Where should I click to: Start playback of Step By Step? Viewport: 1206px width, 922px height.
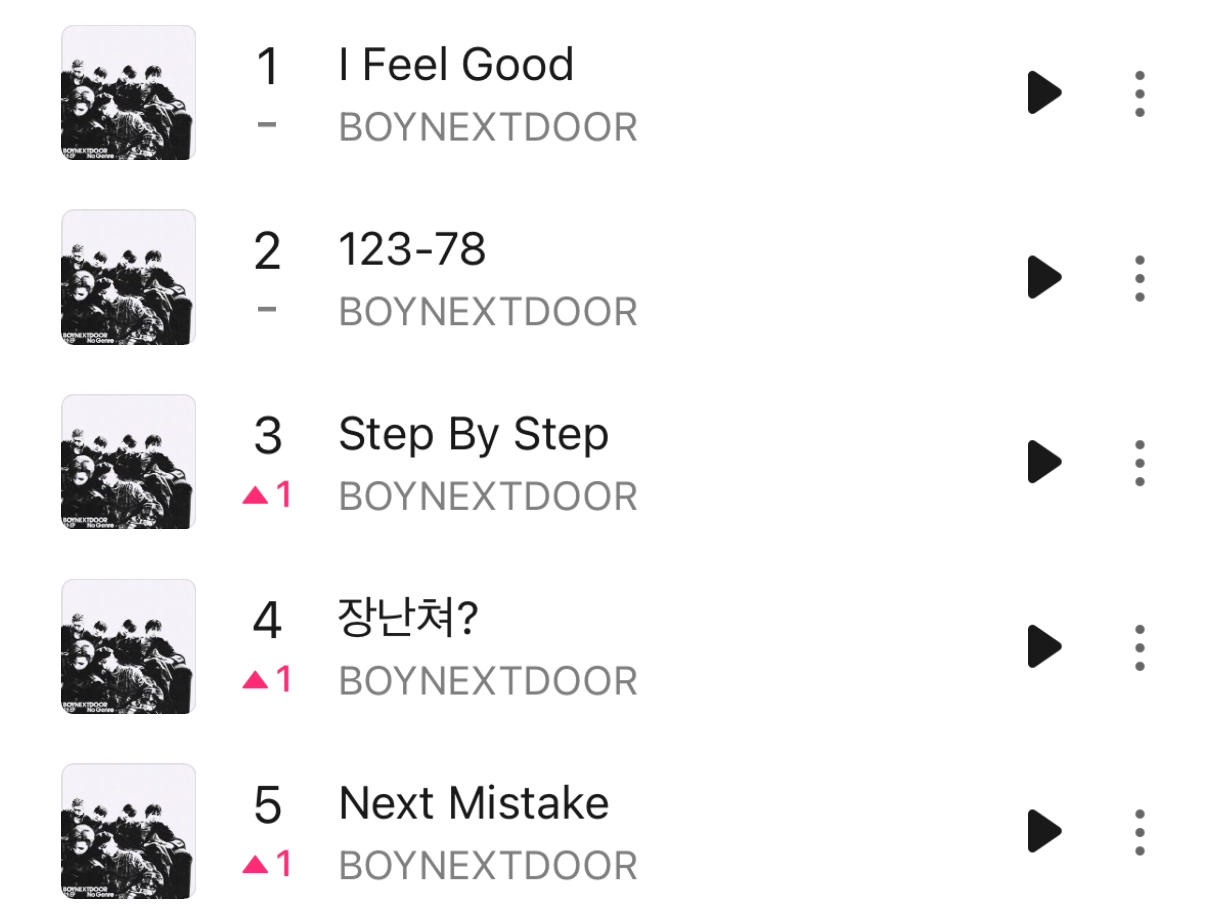pyautogui.click(x=1044, y=462)
